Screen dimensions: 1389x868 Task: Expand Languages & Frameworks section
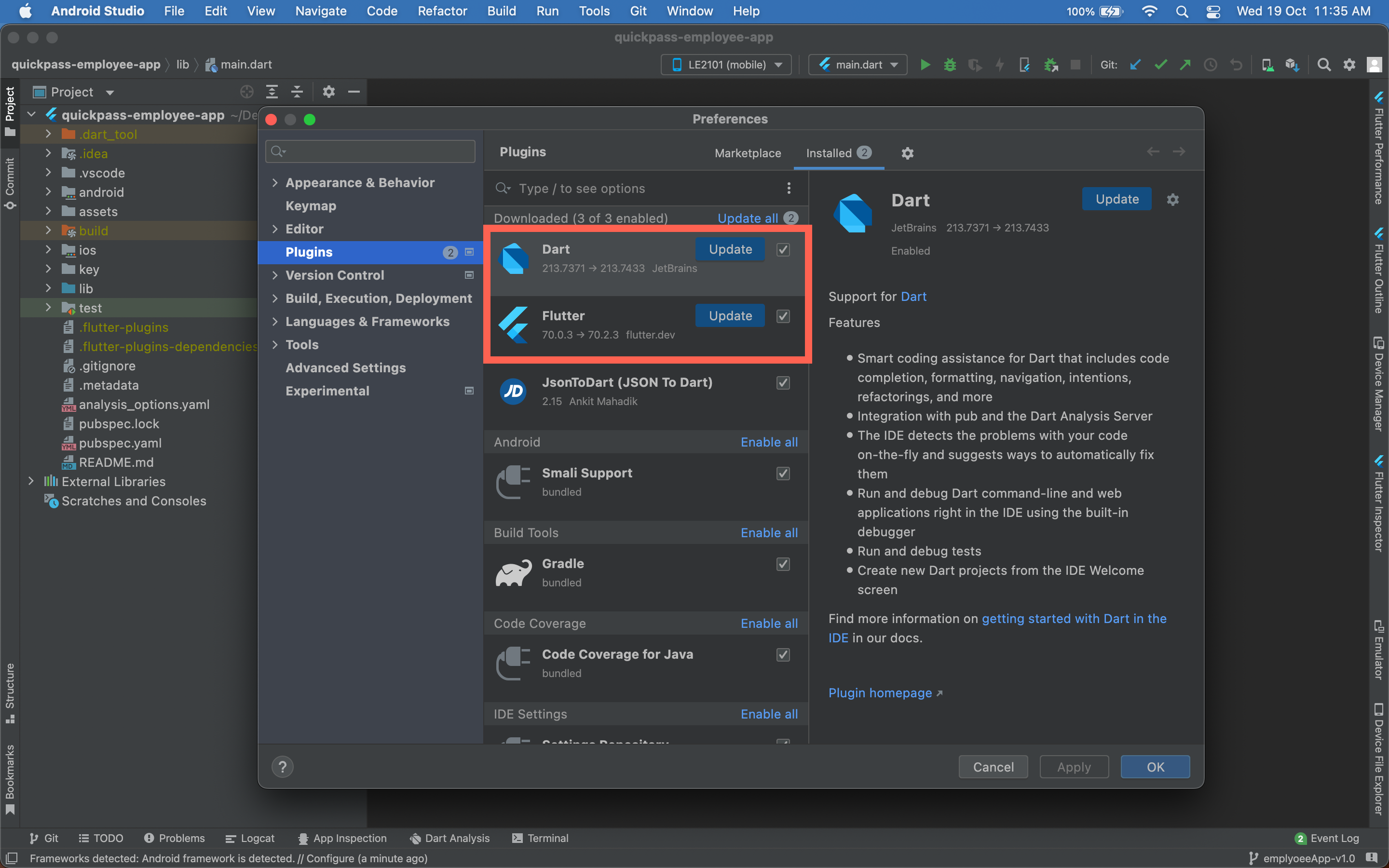pos(275,322)
